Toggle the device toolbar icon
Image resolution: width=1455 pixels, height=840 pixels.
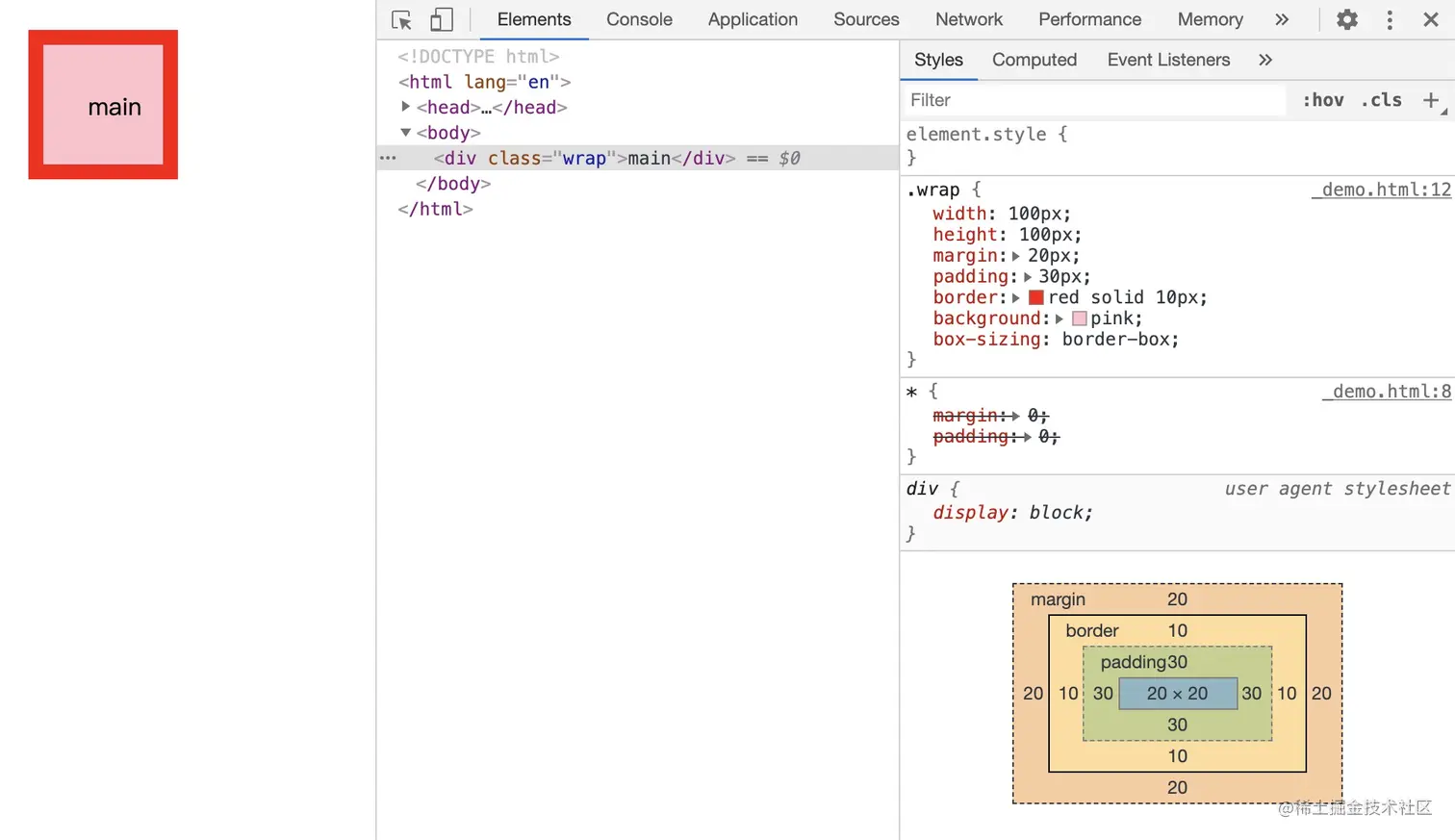pyautogui.click(x=442, y=19)
